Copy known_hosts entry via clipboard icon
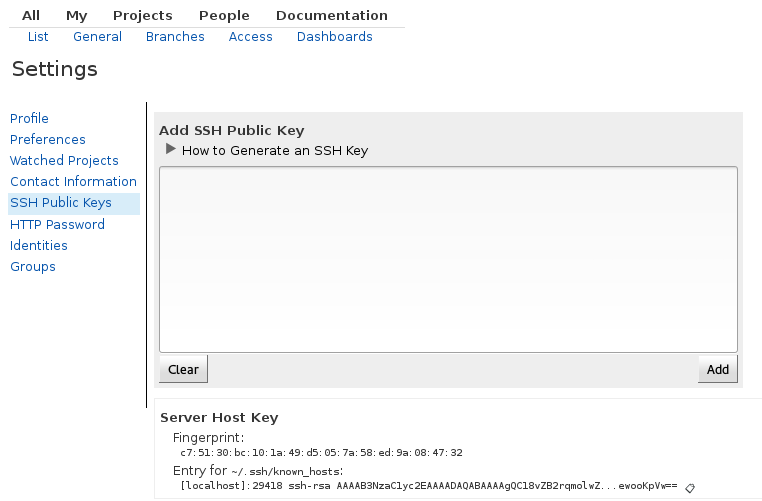The image size is (762, 501). [690, 488]
